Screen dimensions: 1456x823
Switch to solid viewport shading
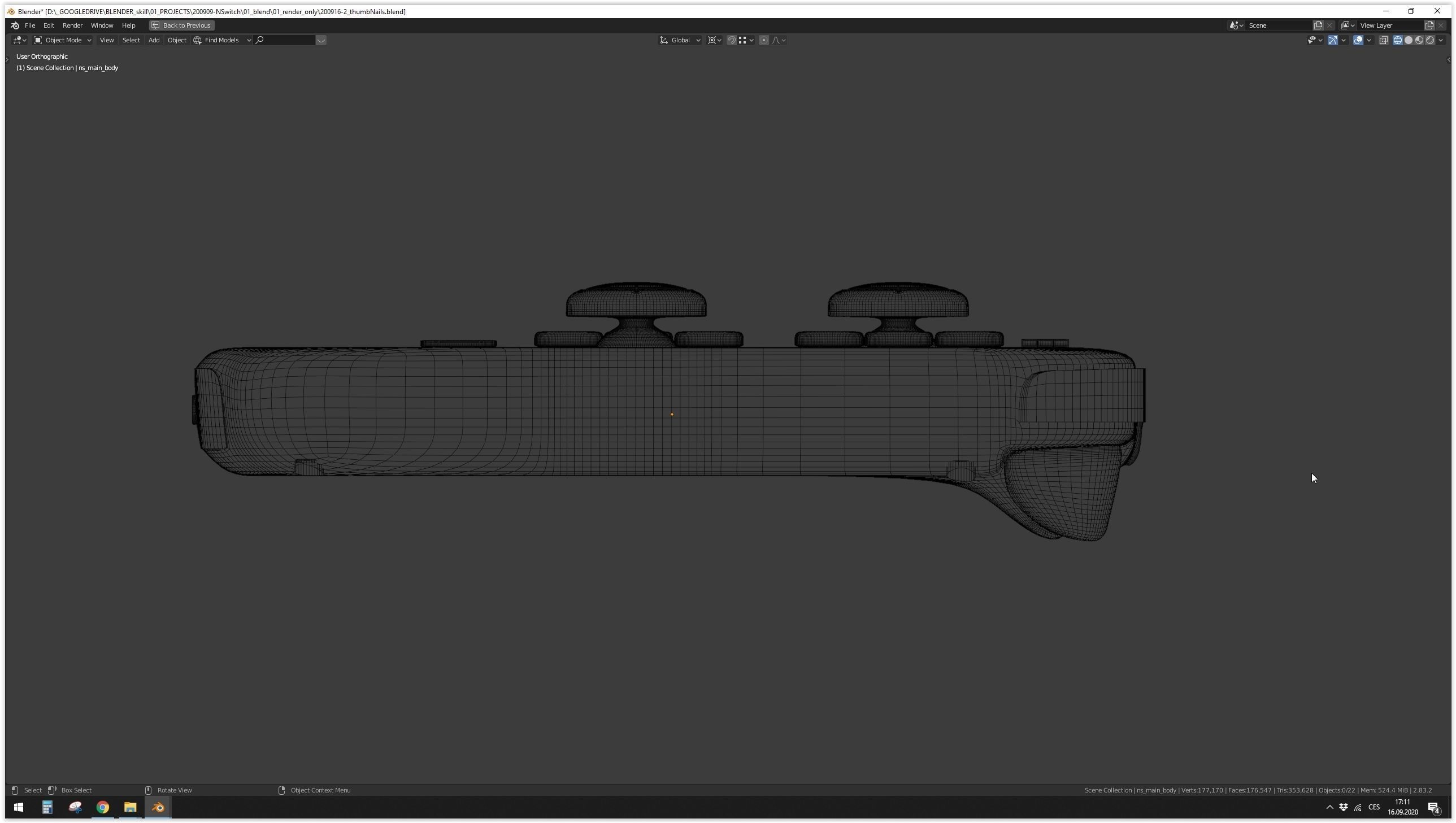click(x=1408, y=40)
